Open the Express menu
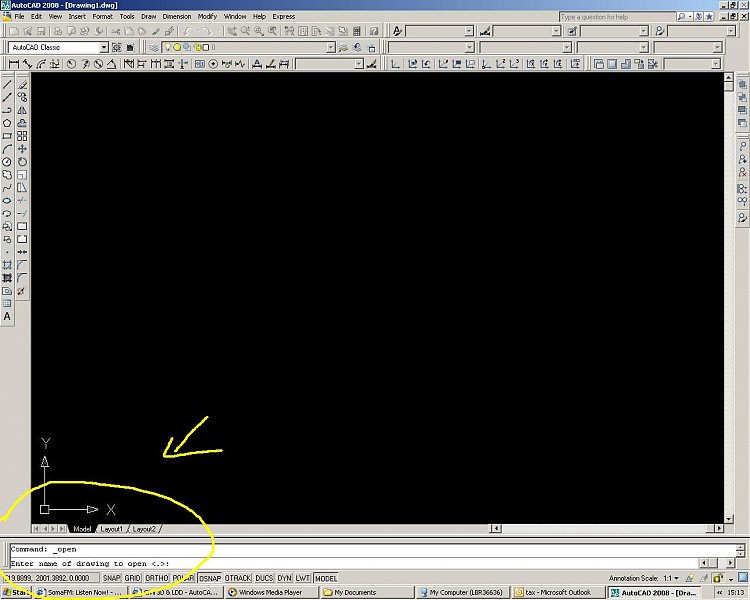The image size is (750, 600). tap(284, 16)
